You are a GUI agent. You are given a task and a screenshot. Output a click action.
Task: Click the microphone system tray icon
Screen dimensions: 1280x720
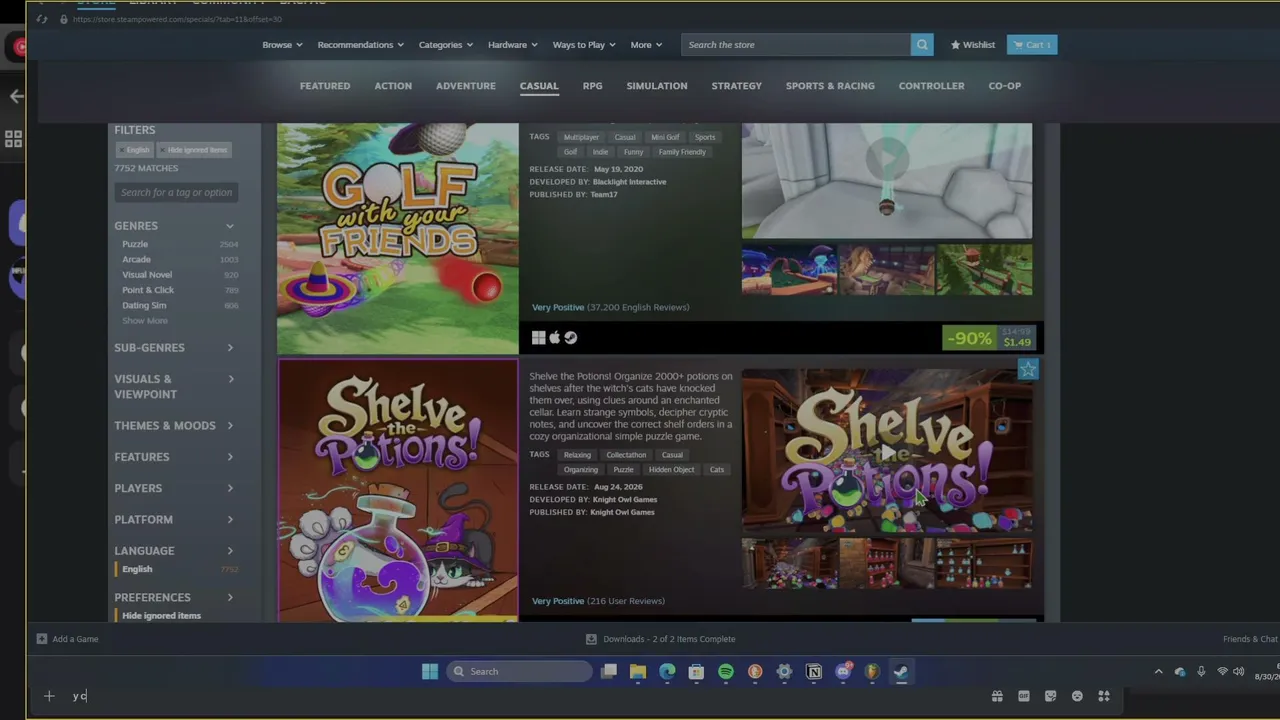point(1201,672)
